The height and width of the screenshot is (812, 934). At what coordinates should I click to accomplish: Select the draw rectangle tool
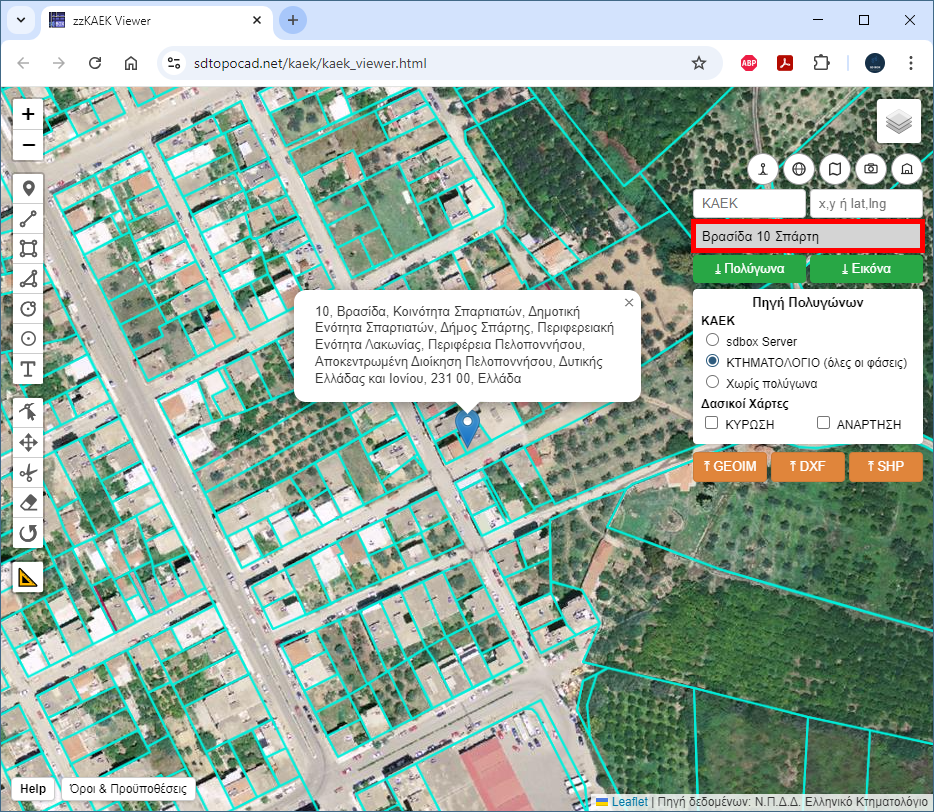point(28,248)
